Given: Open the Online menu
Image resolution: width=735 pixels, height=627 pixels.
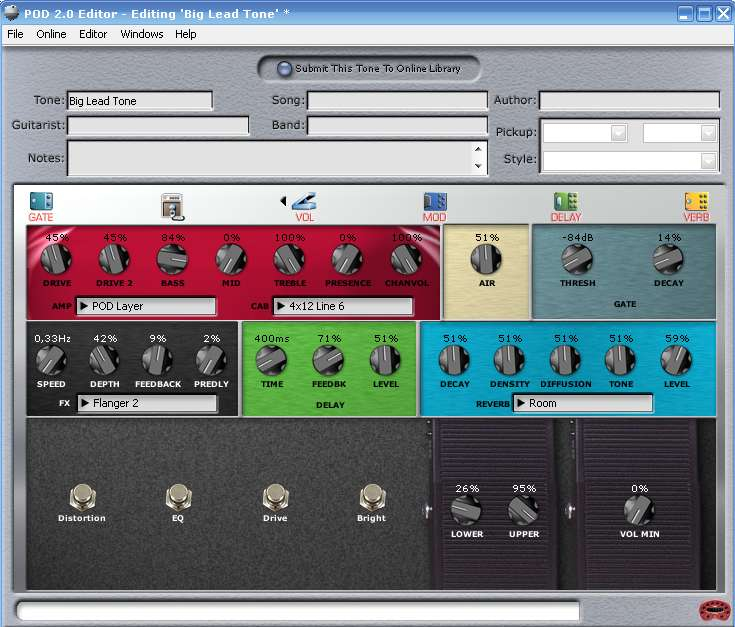Looking at the screenshot, I should point(51,34).
